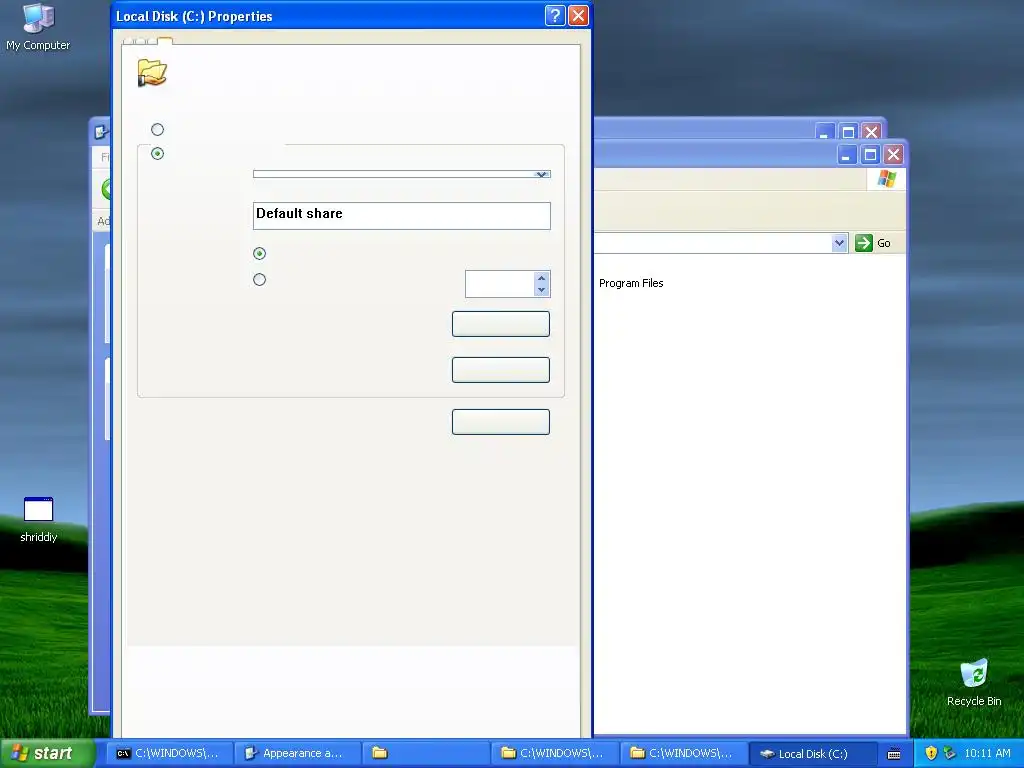Click the selected radio button on the group box border
Image resolution: width=1024 pixels, height=768 pixels.
157,153
